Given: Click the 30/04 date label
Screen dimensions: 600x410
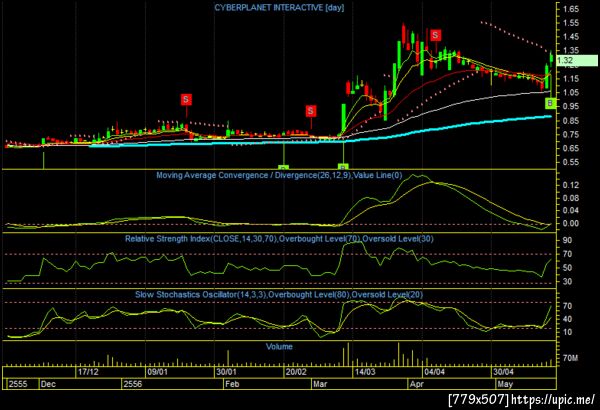Looking at the screenshot, I should point(503,372).
